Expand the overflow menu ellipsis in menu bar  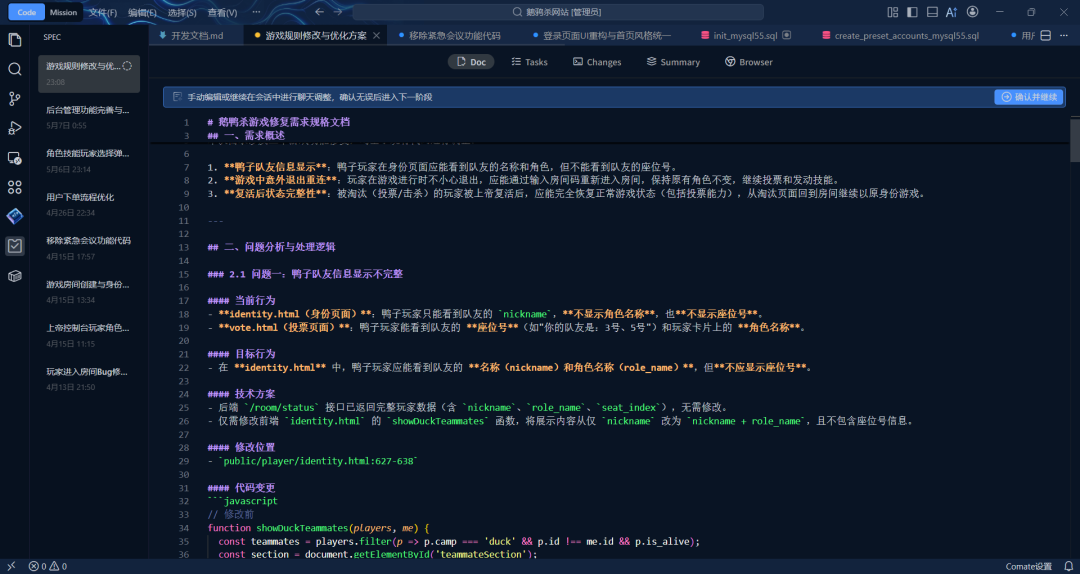point(256,12)
